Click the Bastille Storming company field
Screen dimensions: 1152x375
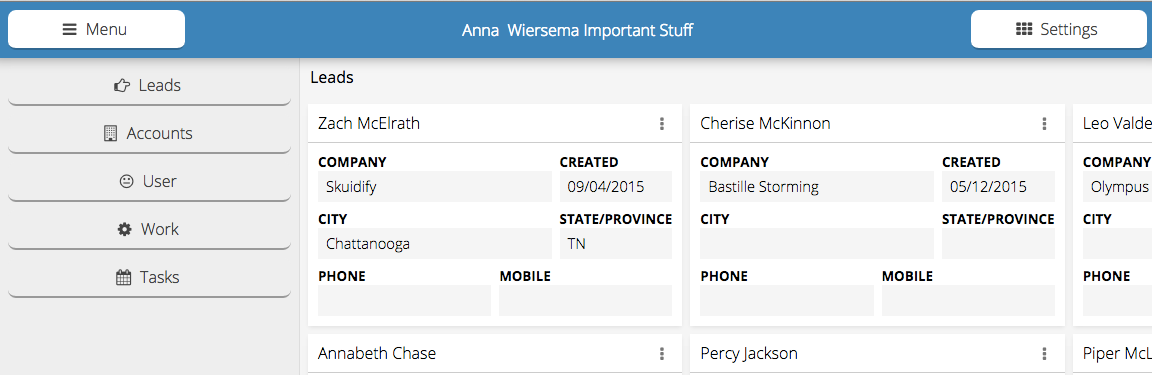pyautogui.click(x=817, y=187)
